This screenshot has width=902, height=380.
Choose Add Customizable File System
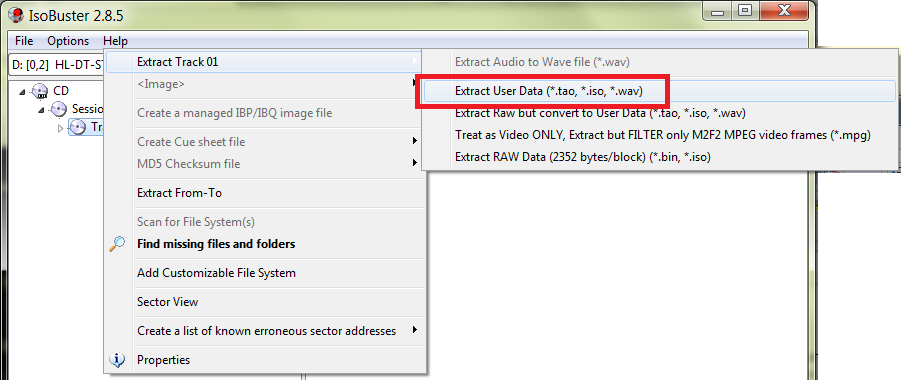click(x=264, y=272)
